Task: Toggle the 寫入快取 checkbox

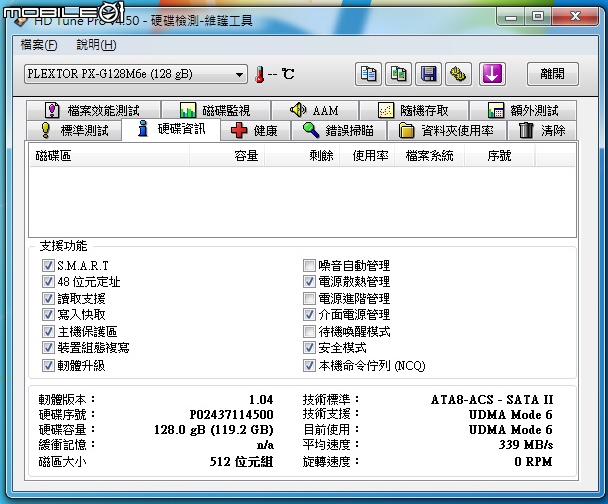Action: tap(48, 314)
